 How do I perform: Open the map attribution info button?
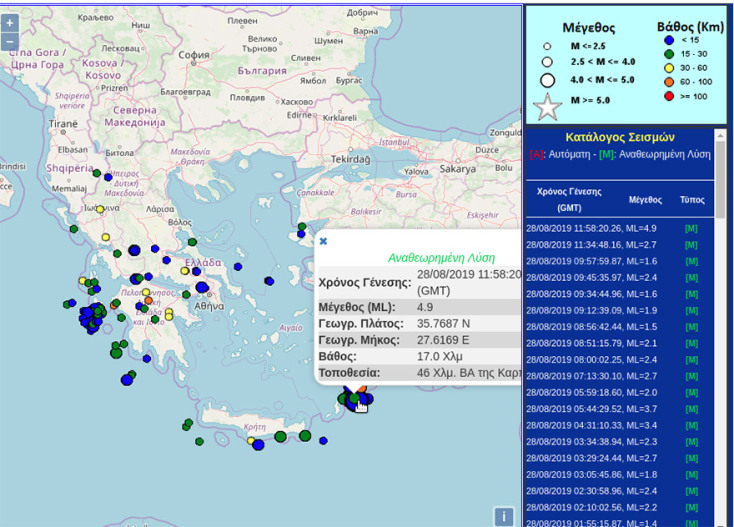click(x=505, y=516)
